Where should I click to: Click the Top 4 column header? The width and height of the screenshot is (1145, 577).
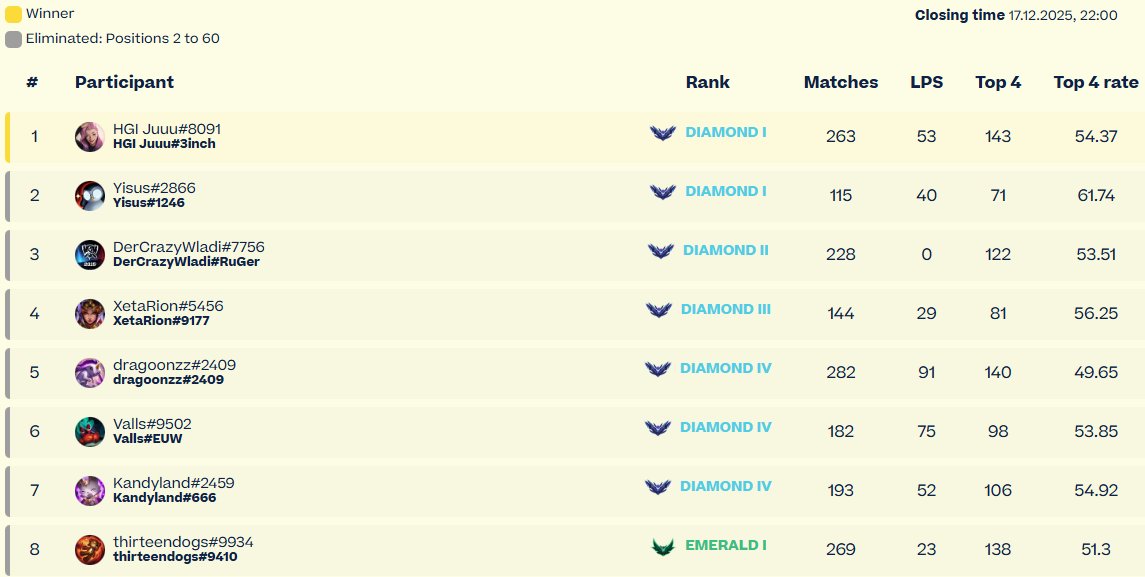click(x=998, y=83)
